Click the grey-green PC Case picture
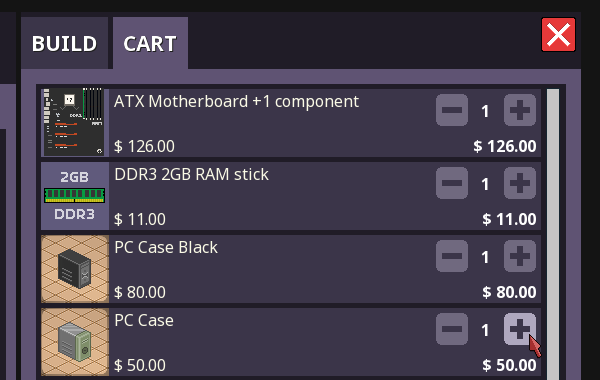 pos(75,342)
